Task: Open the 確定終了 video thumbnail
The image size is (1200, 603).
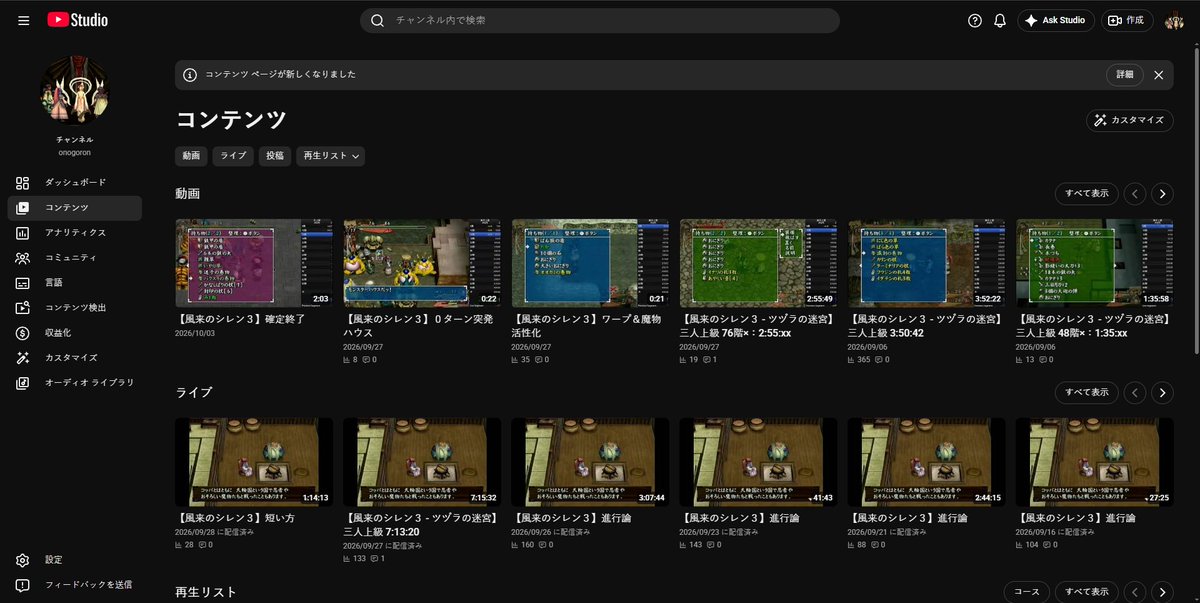Action: 254,263
